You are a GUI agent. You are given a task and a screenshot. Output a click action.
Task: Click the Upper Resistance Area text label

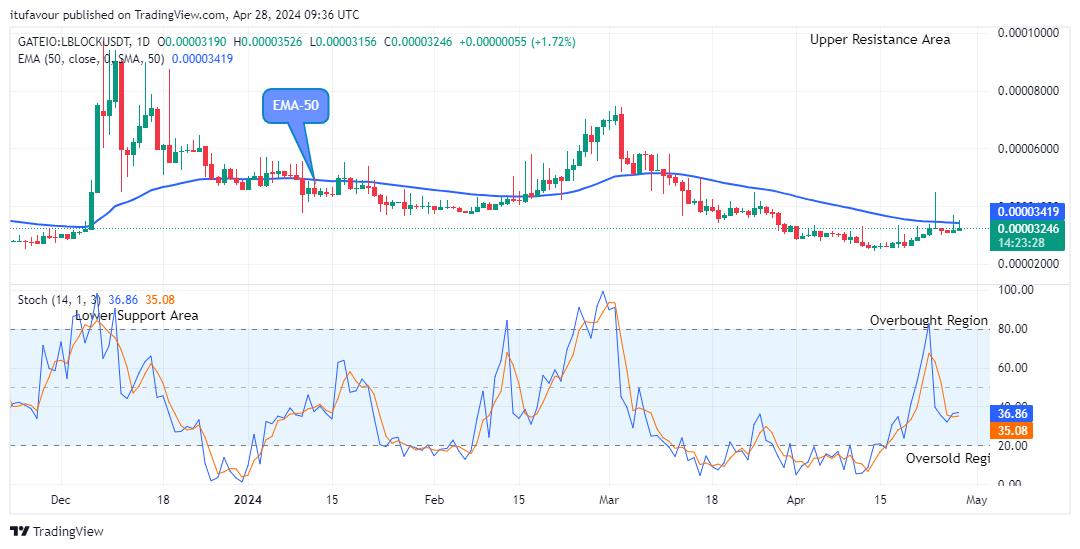point(880,39)
